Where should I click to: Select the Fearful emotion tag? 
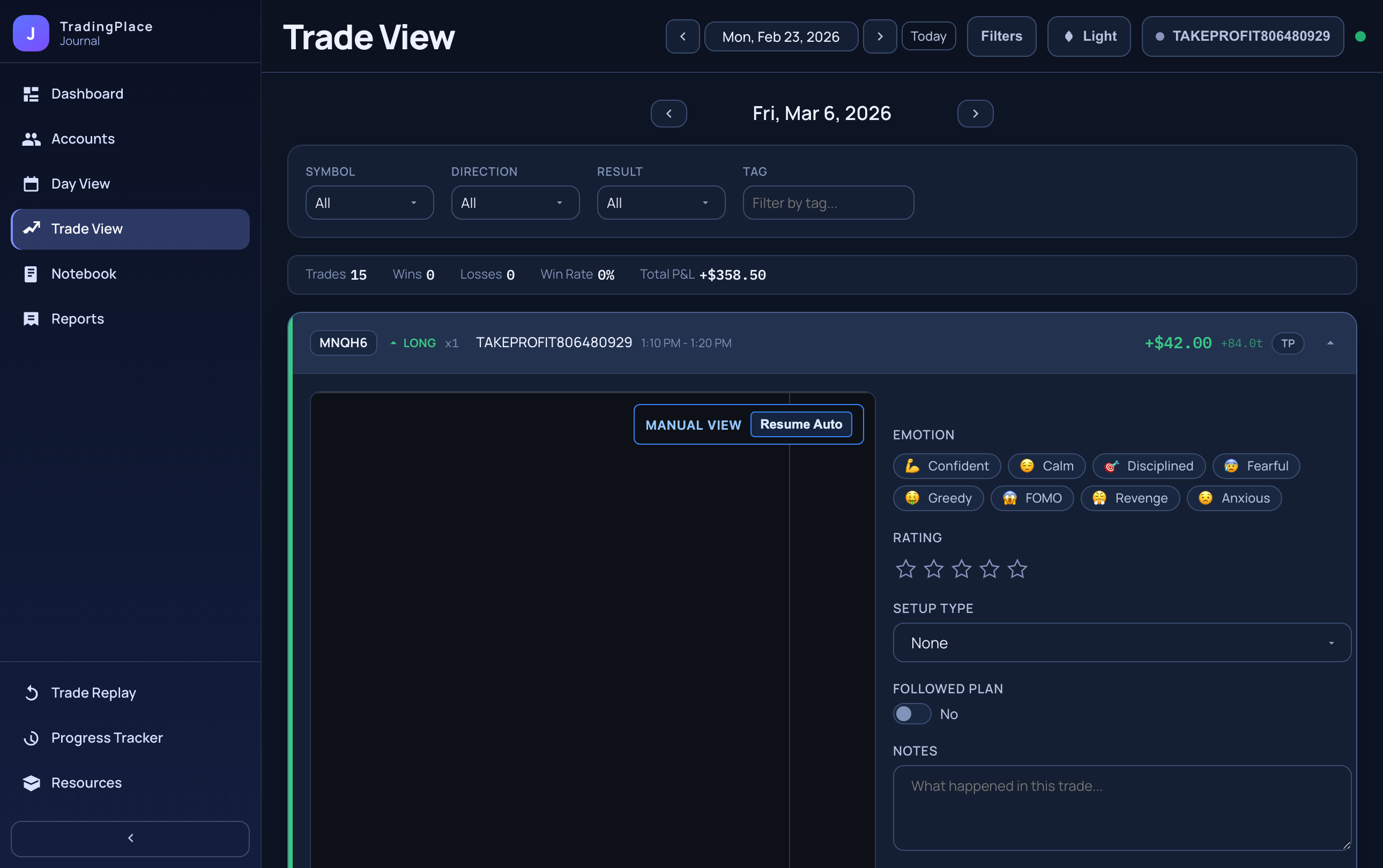1256,466
